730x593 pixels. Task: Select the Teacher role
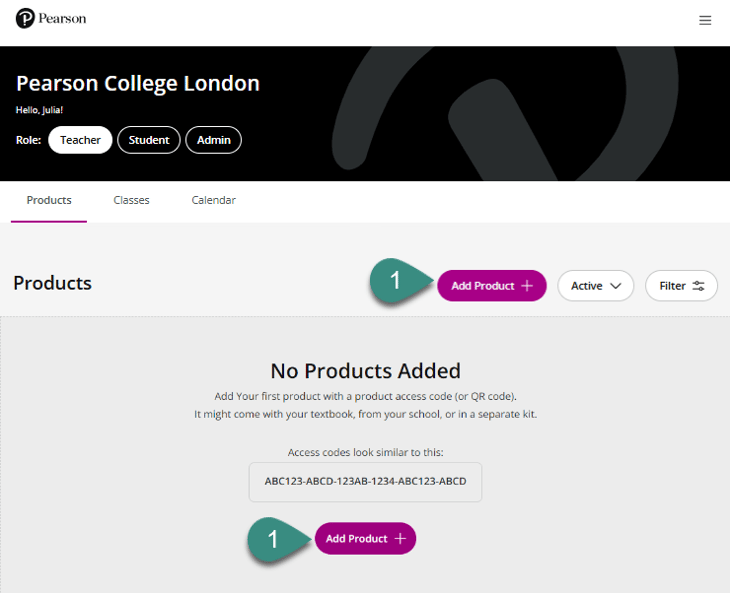coord(80,140)
